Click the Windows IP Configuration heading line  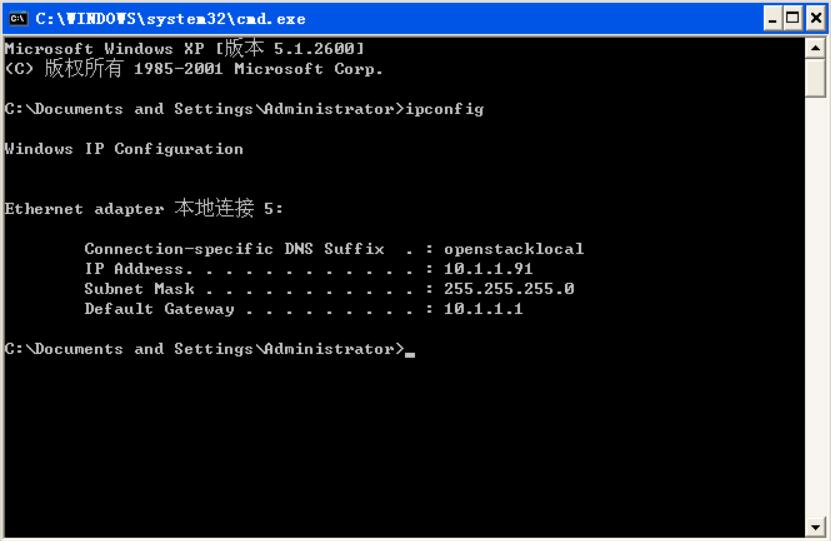coord(124,149)
